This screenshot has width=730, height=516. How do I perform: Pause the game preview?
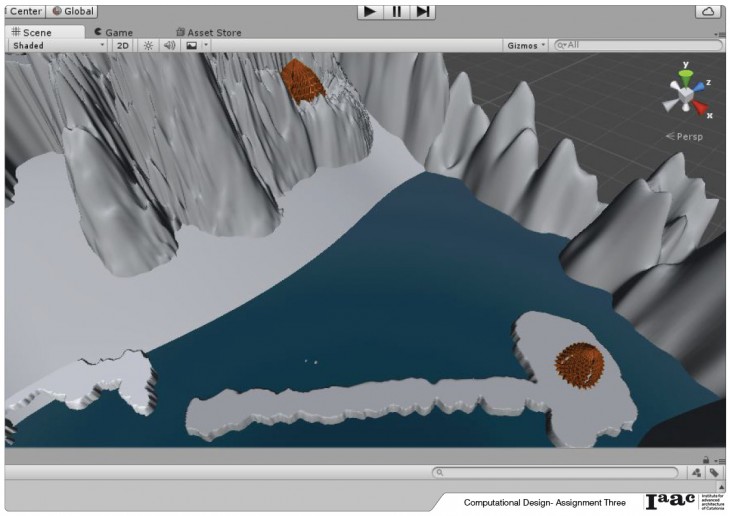(x=397, y=11)
